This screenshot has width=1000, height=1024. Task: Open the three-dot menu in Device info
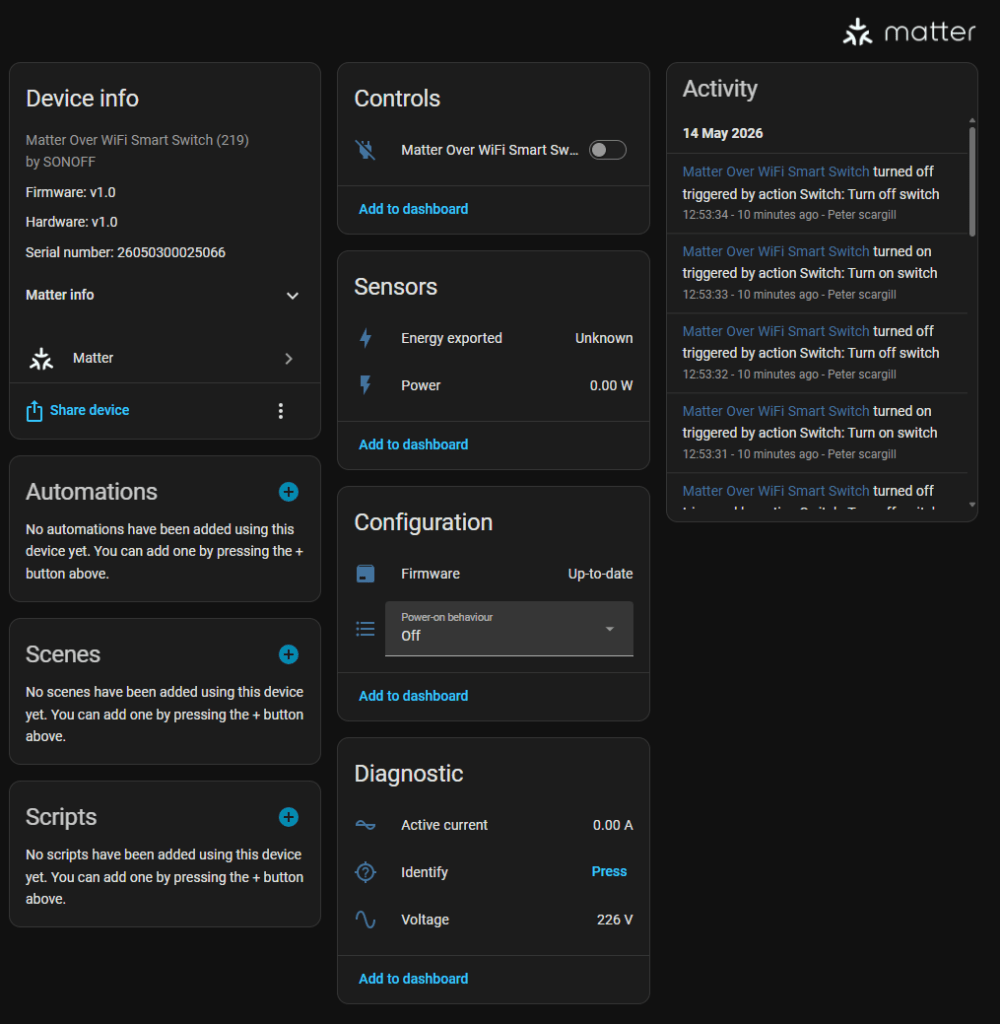coord(281,411)
